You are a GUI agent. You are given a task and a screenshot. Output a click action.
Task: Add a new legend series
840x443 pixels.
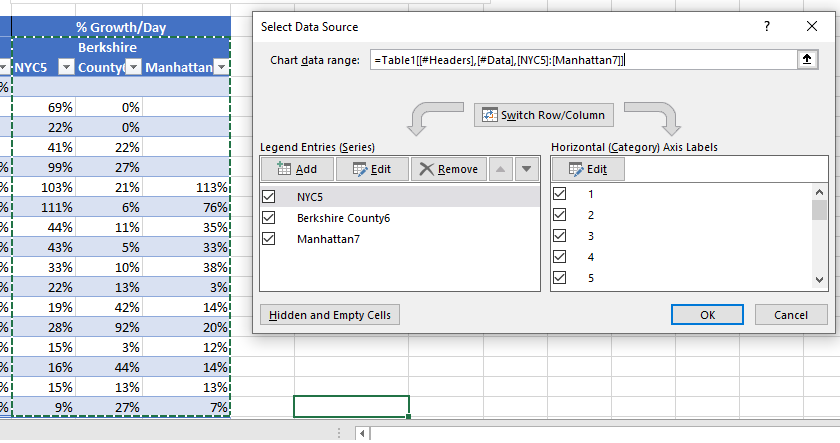tap(297, 169)
